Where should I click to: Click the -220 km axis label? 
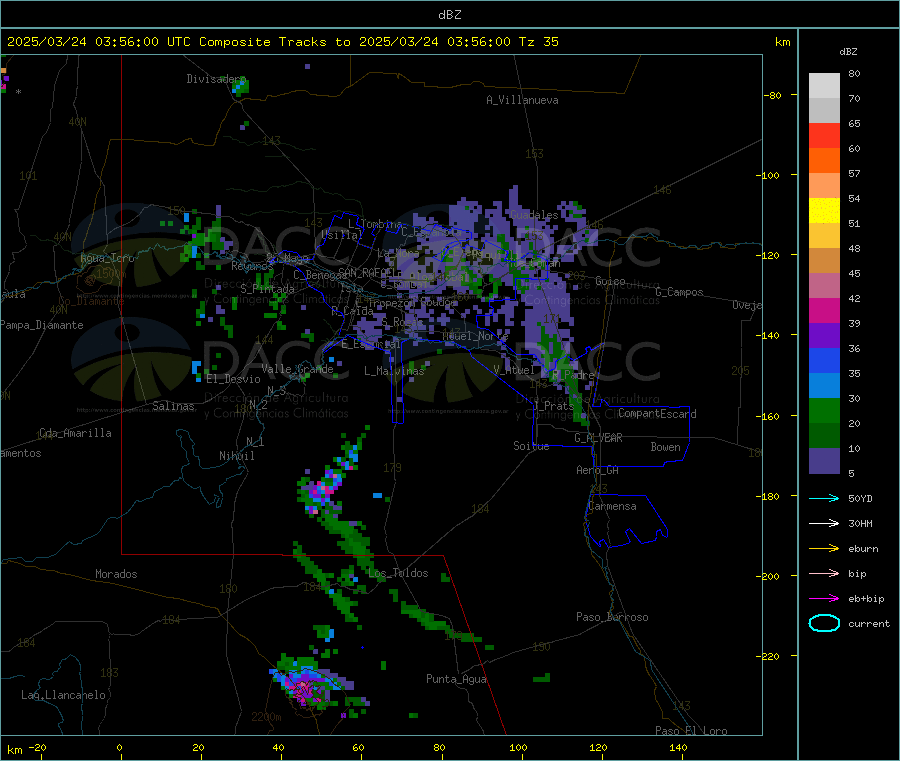(770, 656)
